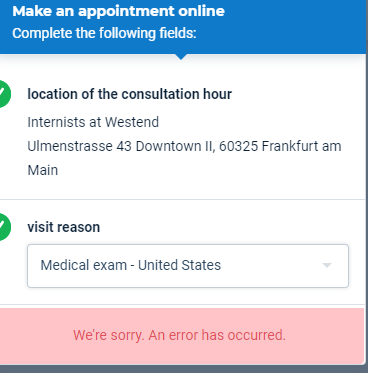Screen dimensions: 368x373
Task: Click the 'Make an appointment online' title
Action: click(118, 11)
